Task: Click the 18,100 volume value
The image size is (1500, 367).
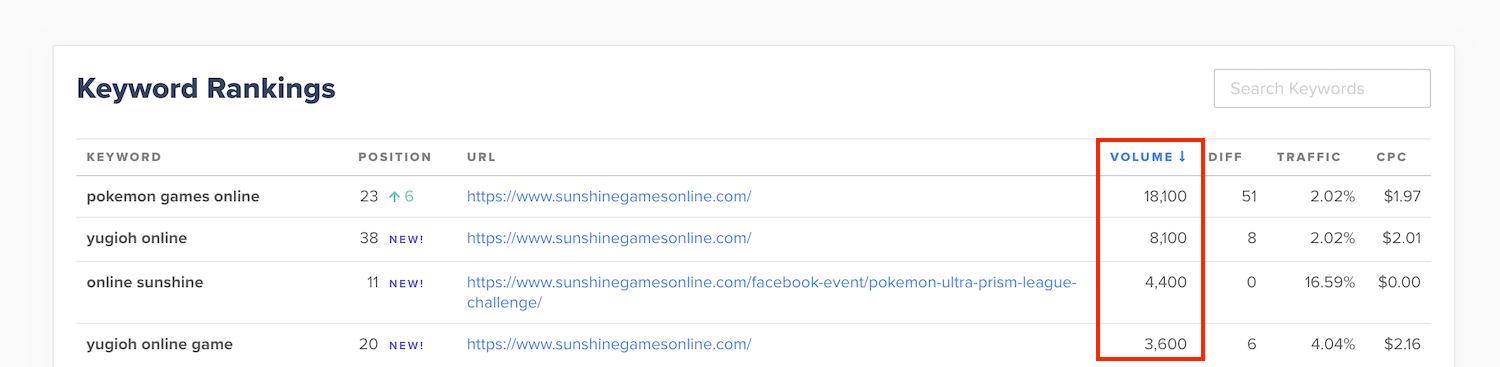Action: pyautogui.click(x=1165, y=196)
